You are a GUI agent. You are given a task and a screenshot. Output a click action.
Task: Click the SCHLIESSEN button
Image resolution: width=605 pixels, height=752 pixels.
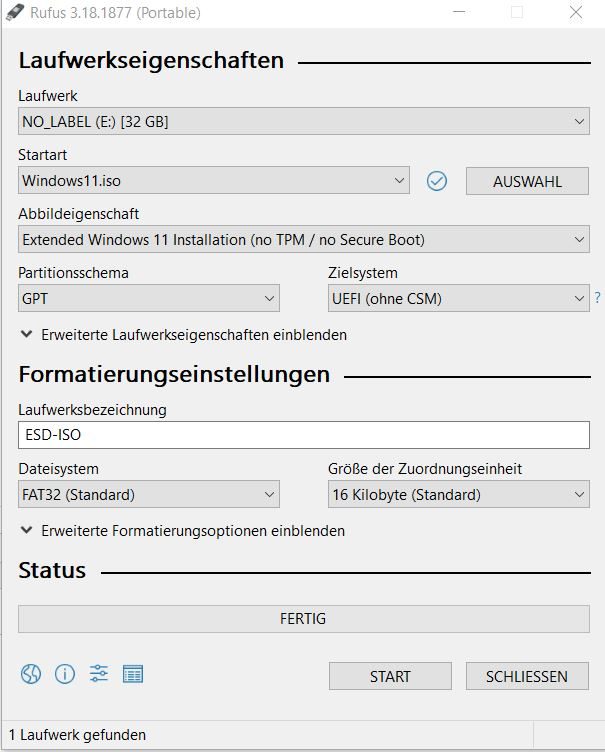coord(527,676)
